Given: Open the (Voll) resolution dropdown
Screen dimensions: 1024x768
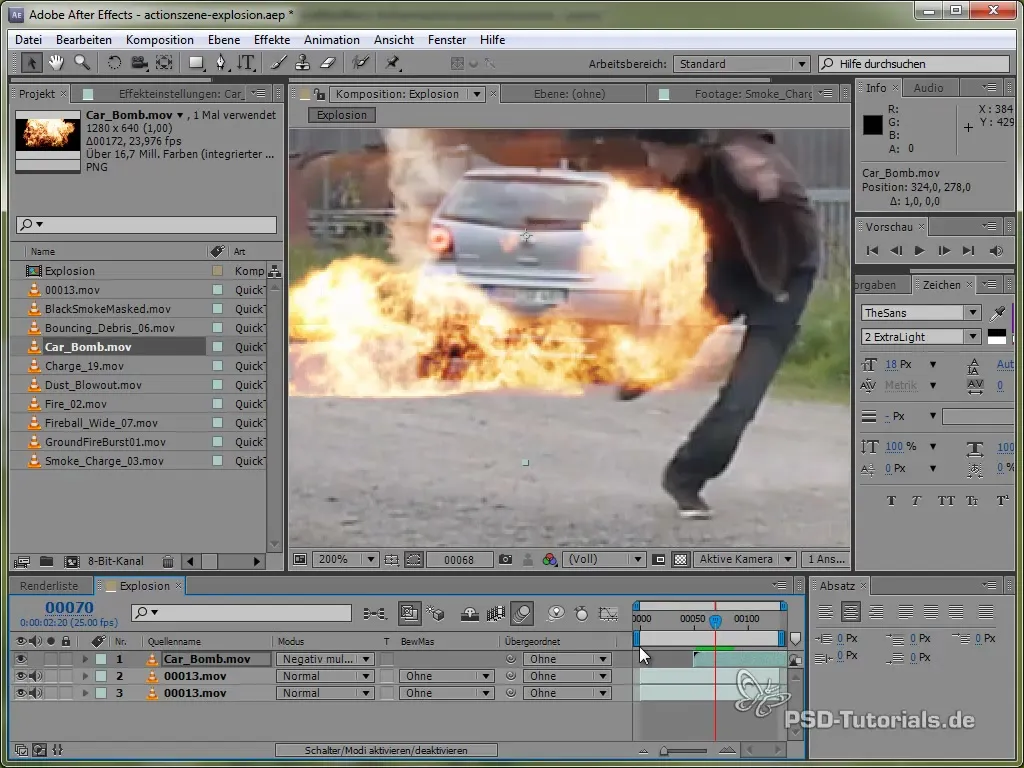Looking at the screenshot, I should click(x=603, y=560).
